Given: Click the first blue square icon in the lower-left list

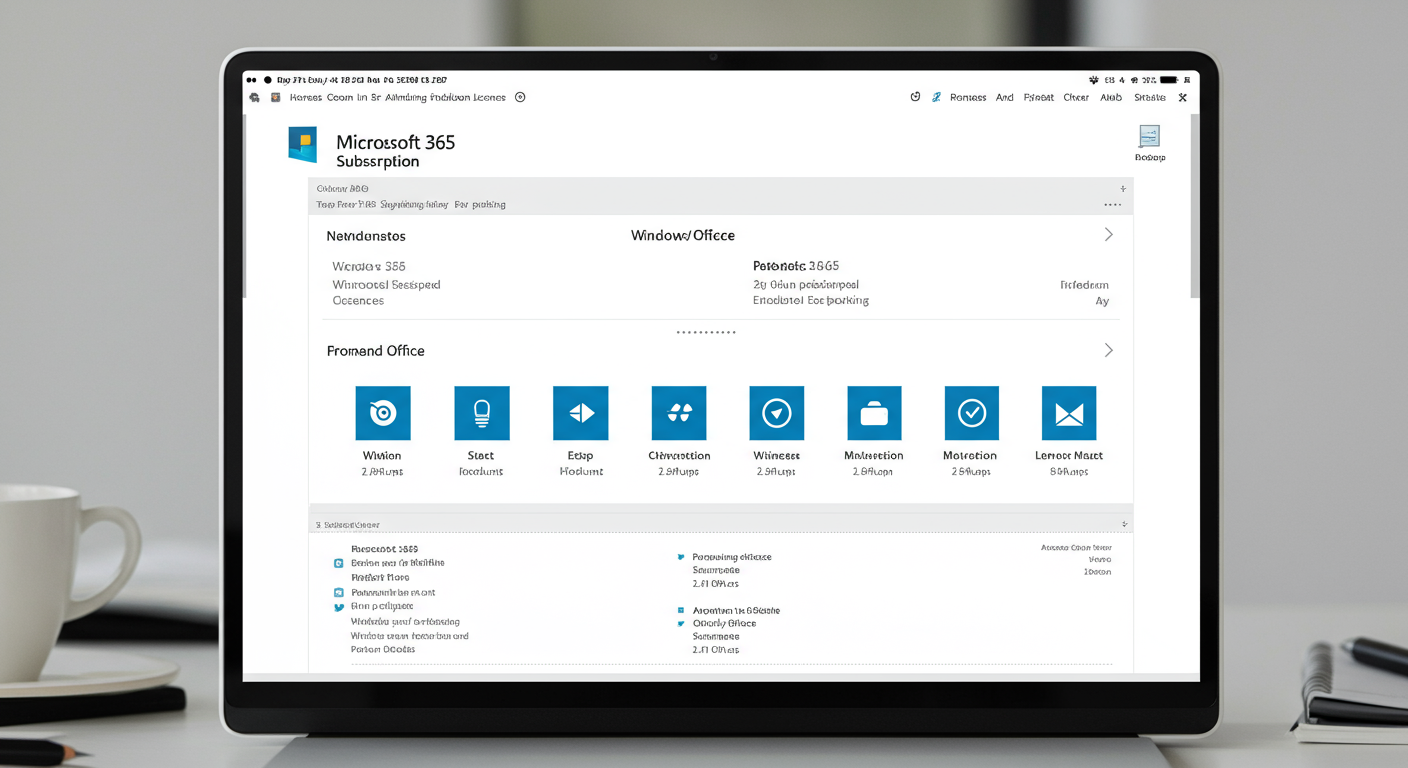Looking at the screenshot, I should 338,564.
